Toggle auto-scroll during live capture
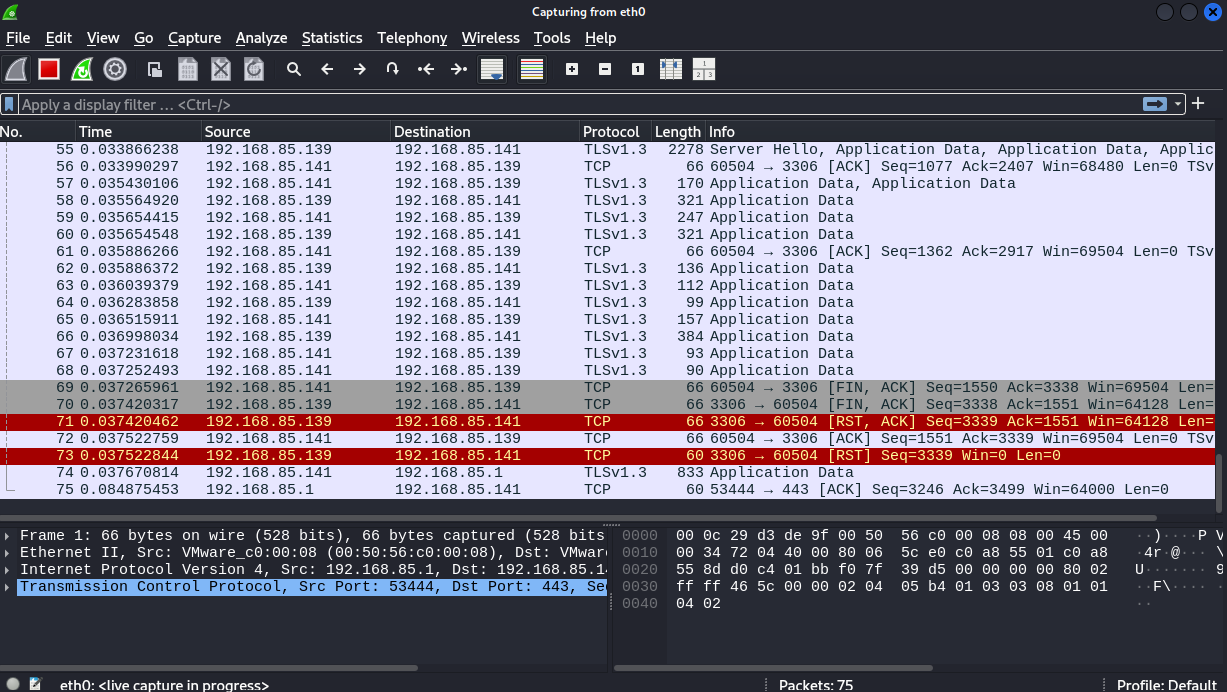The image size is (1227, 692). pyautogui.click(x=492, y=69)
